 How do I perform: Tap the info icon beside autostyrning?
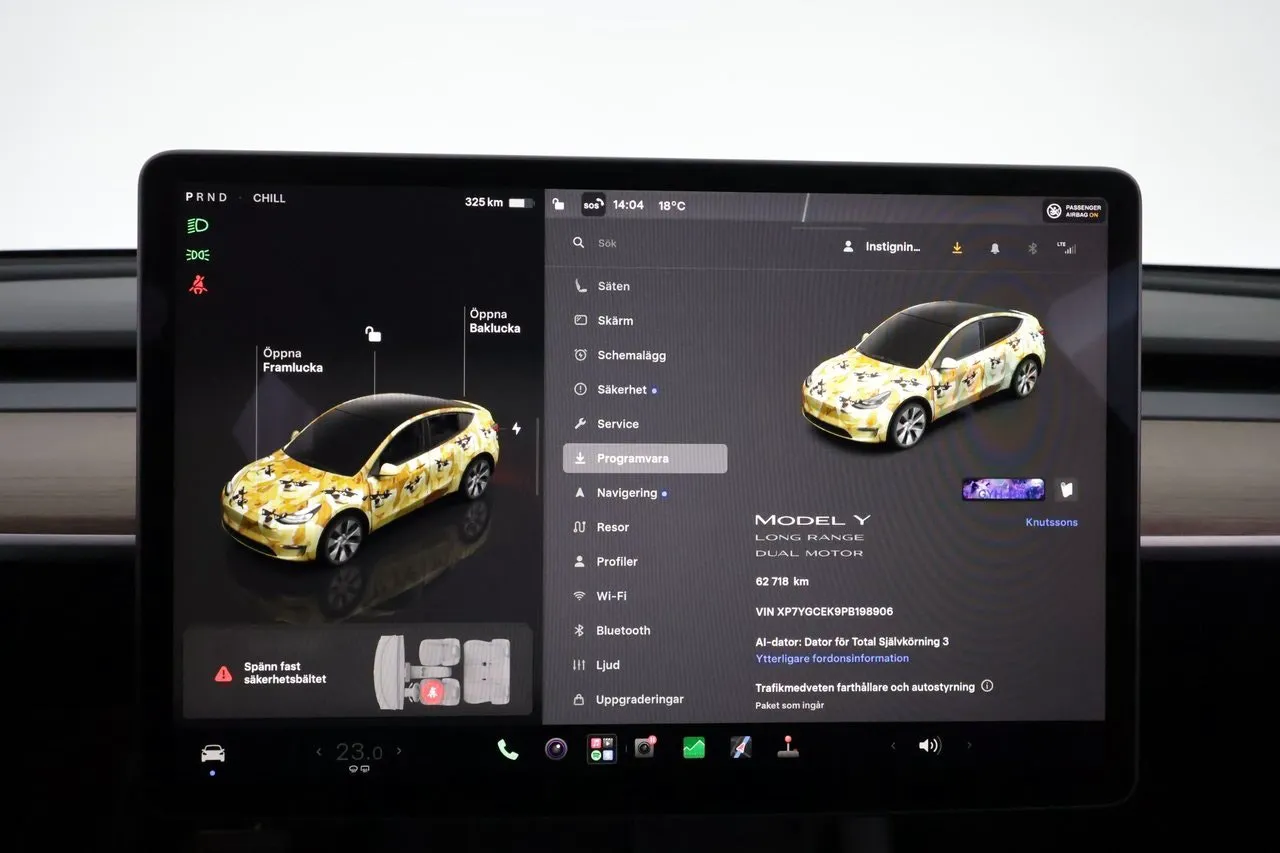click(987, 686)
